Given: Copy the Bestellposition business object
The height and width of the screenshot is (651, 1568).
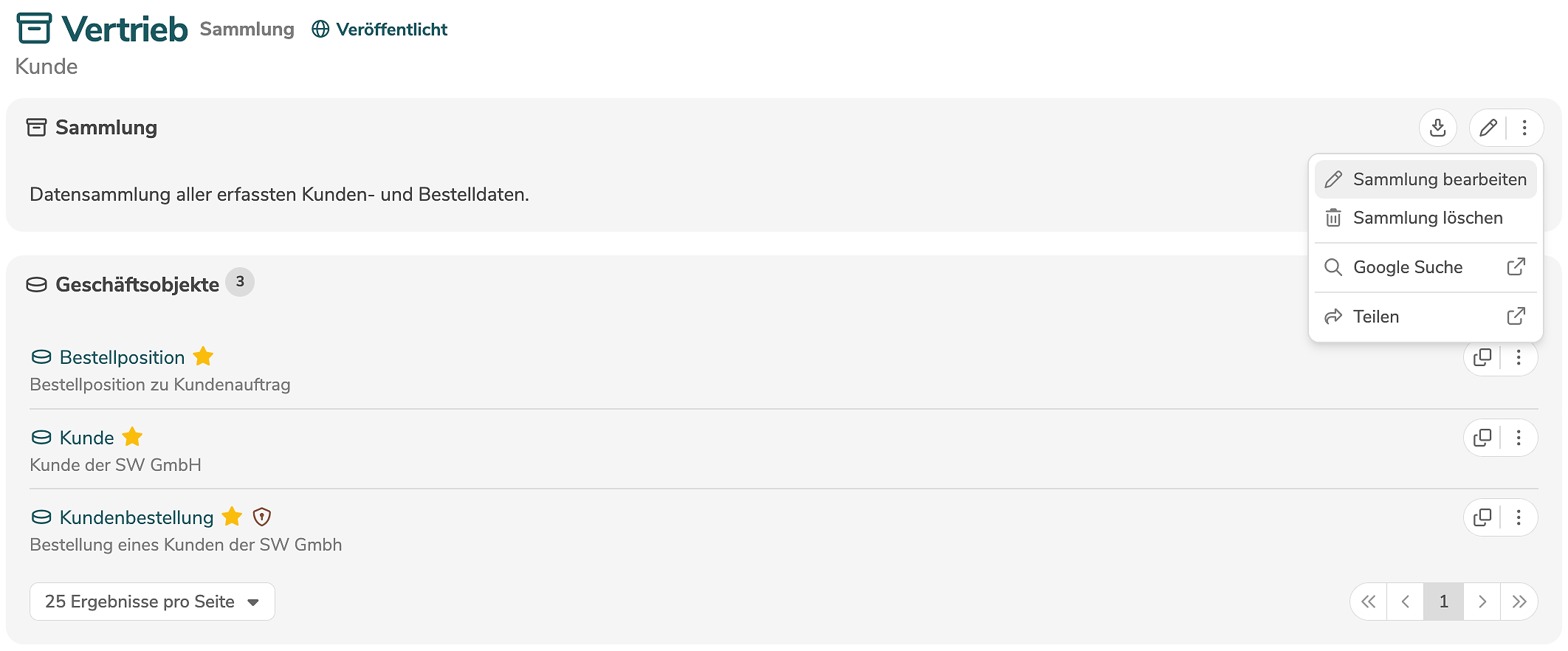Looking at the screenshot, I should (x=1482, y=358).
